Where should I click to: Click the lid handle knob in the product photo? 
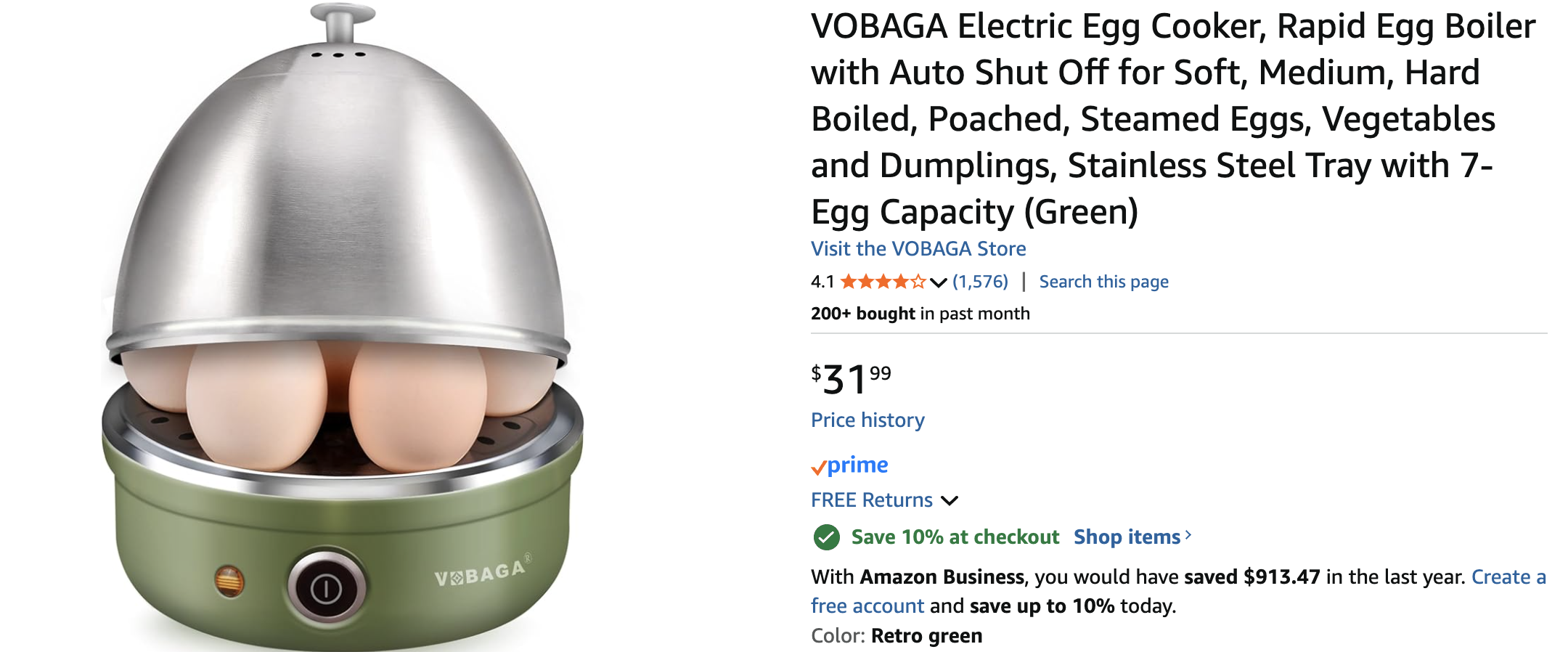click(342, 22)
